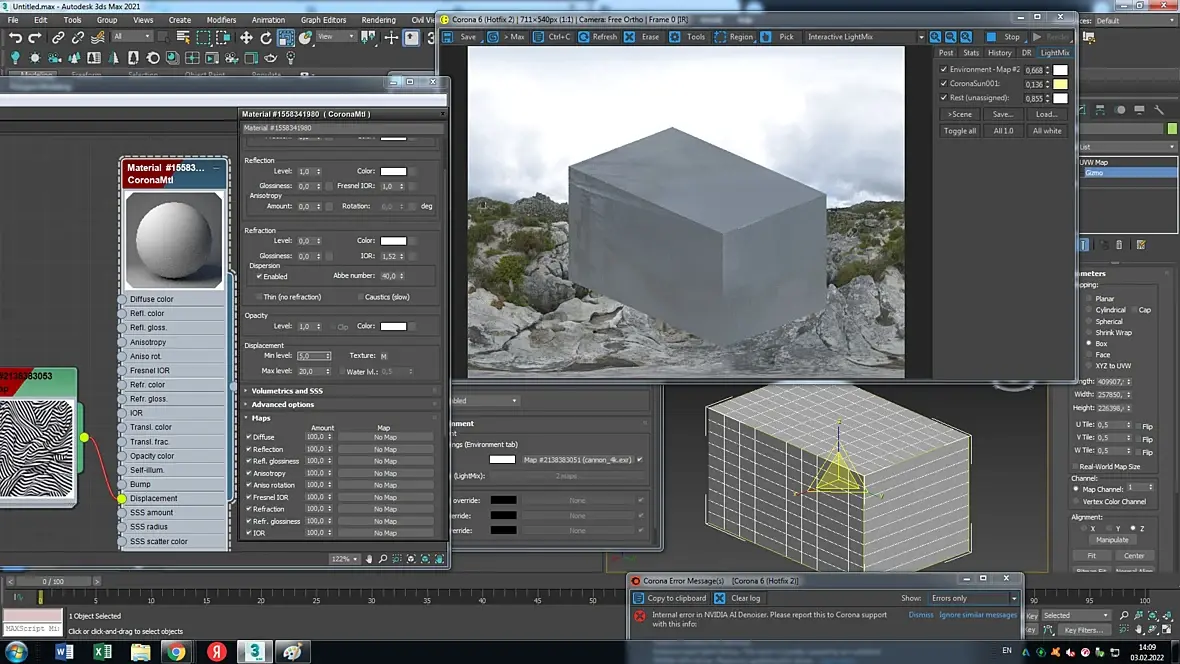Uncheck the CoronaSun001 LightMix checkbox
The height and width of the screenshot is (664, 1180).
tap(944, 84)
